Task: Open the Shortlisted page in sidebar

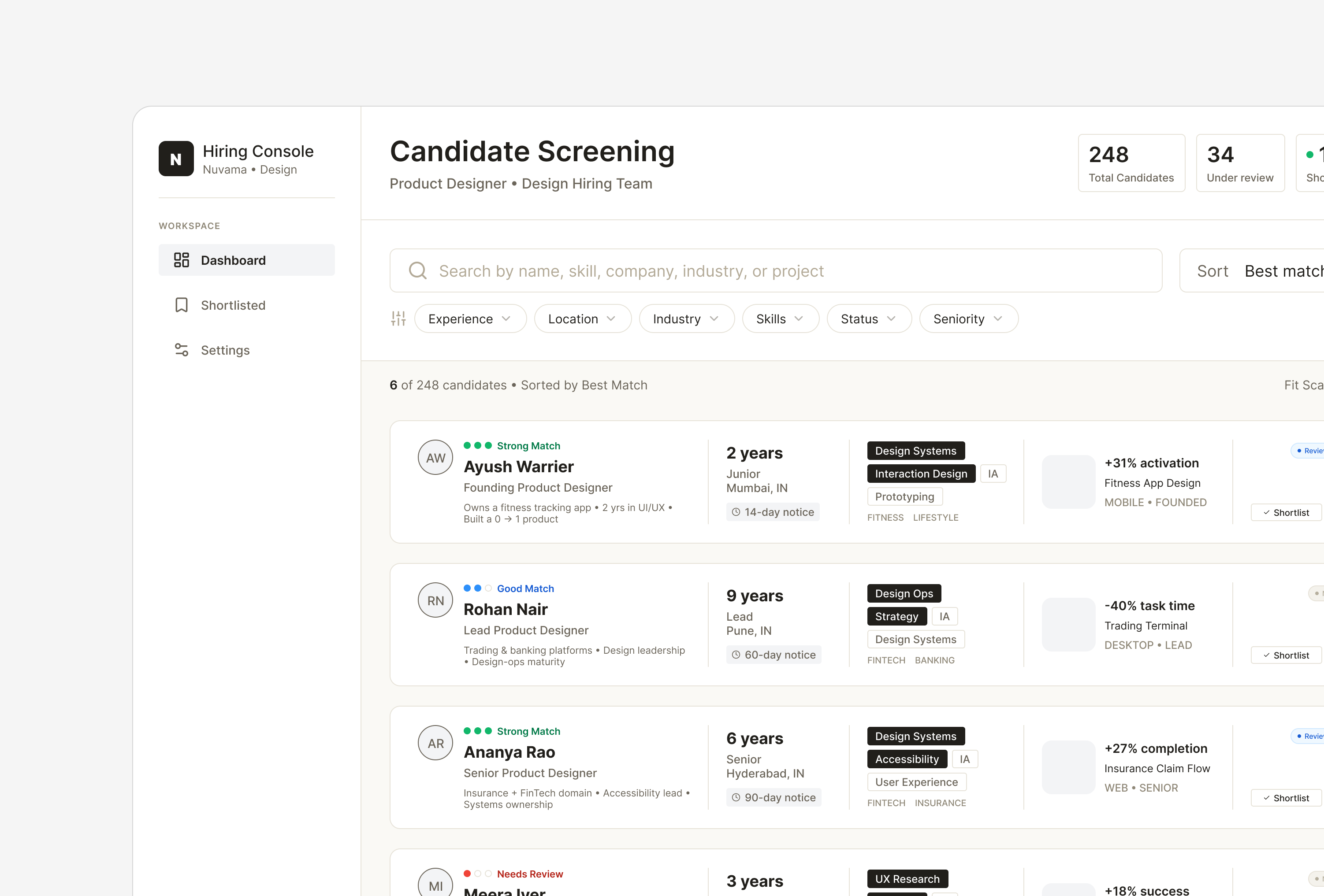Action: tap(247, 305)
